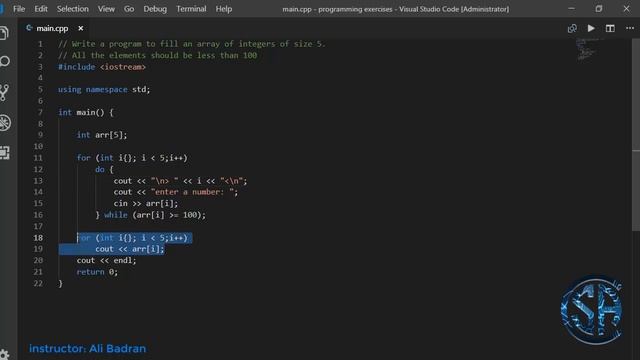Viewport: 640px width, 360px height.
Task: Open the Terminal menu
Action: pos(191,9)
